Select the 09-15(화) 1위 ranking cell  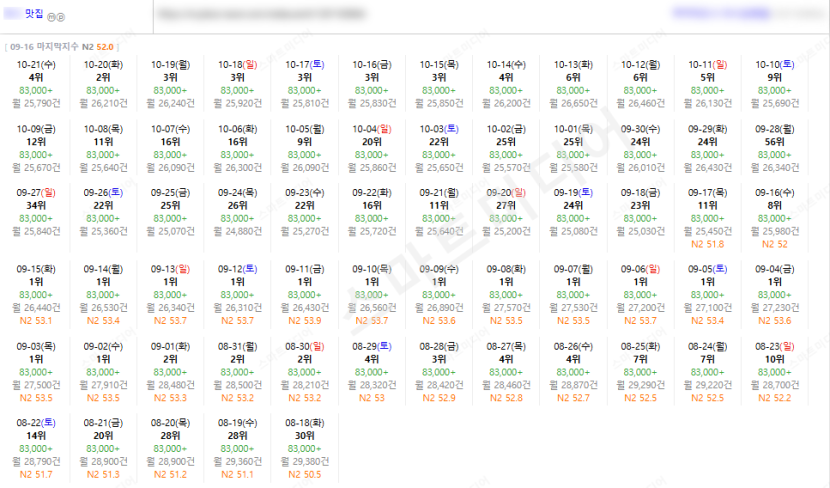point(36,294)
